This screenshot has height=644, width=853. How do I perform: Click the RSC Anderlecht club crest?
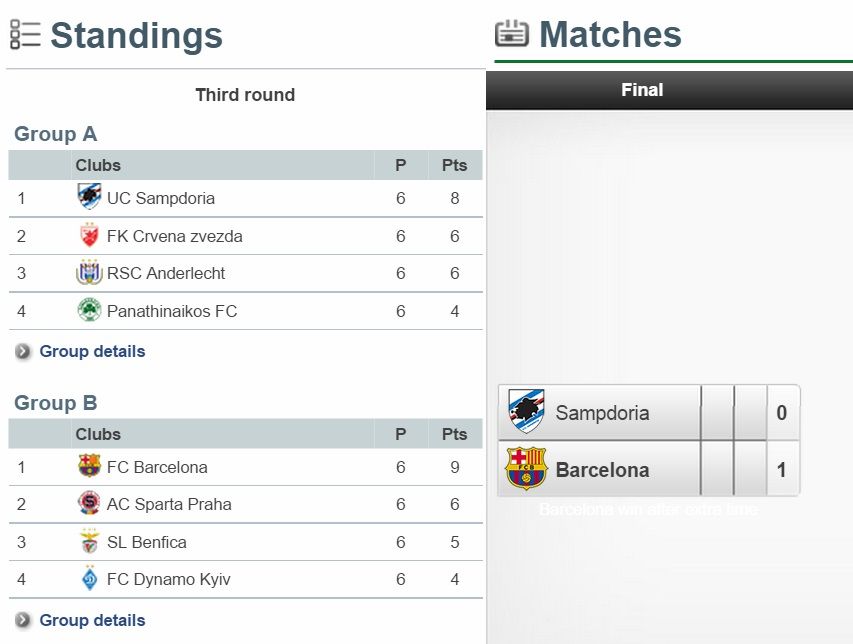tap(89, 273)
